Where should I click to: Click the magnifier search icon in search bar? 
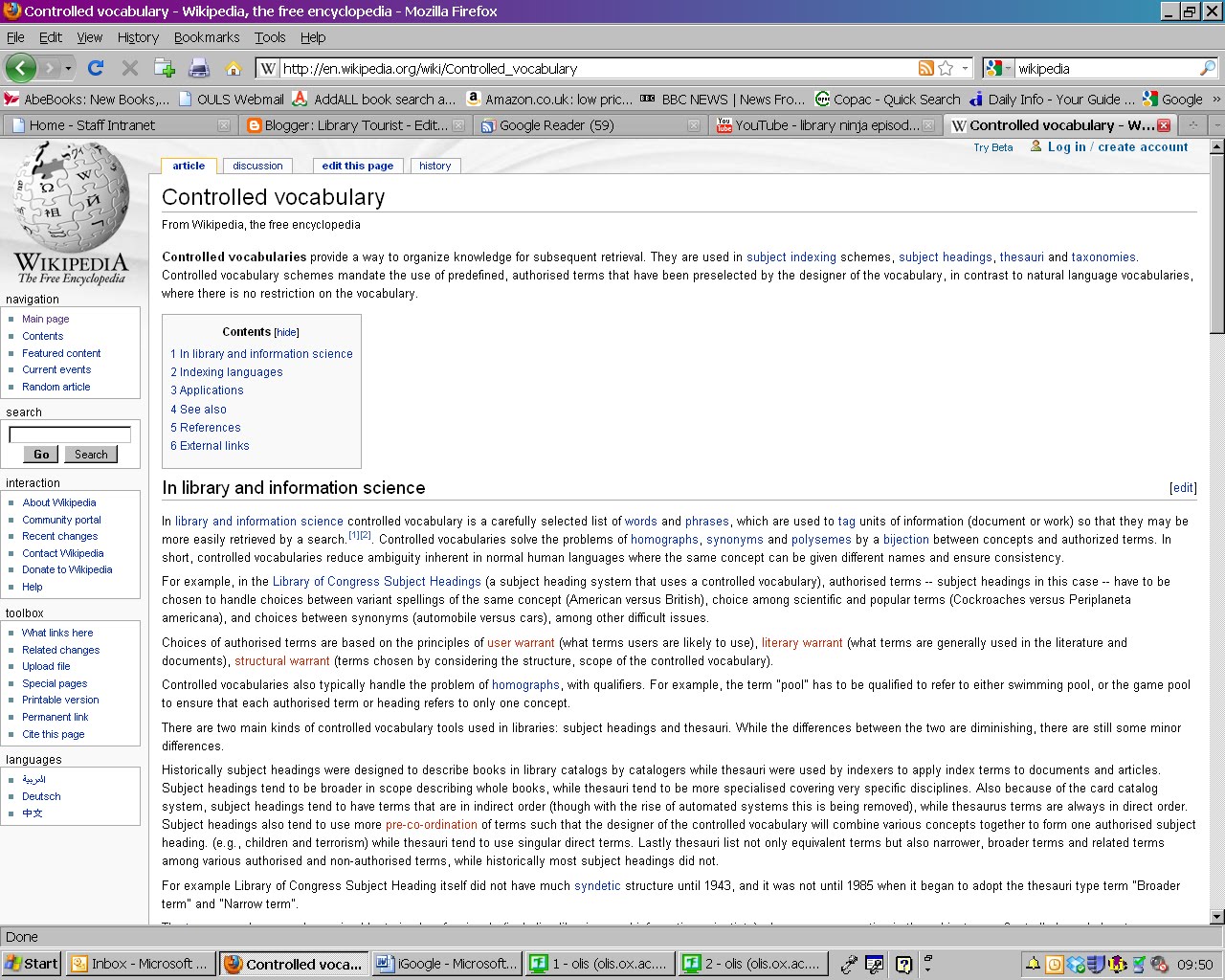[x=1208, y=68]
